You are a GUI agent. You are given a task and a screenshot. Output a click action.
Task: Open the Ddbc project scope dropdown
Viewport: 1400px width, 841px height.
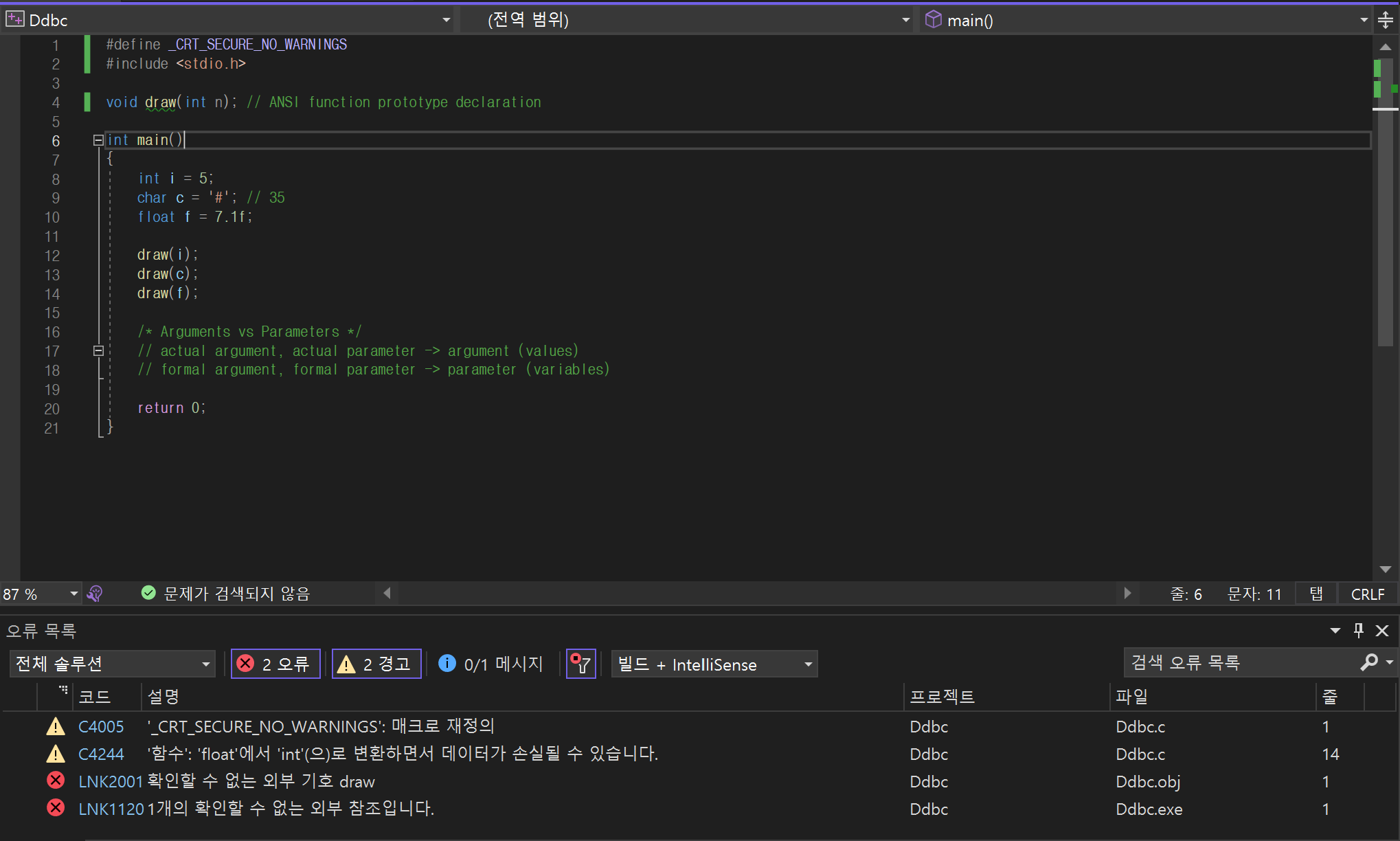(x=447, y=20)
